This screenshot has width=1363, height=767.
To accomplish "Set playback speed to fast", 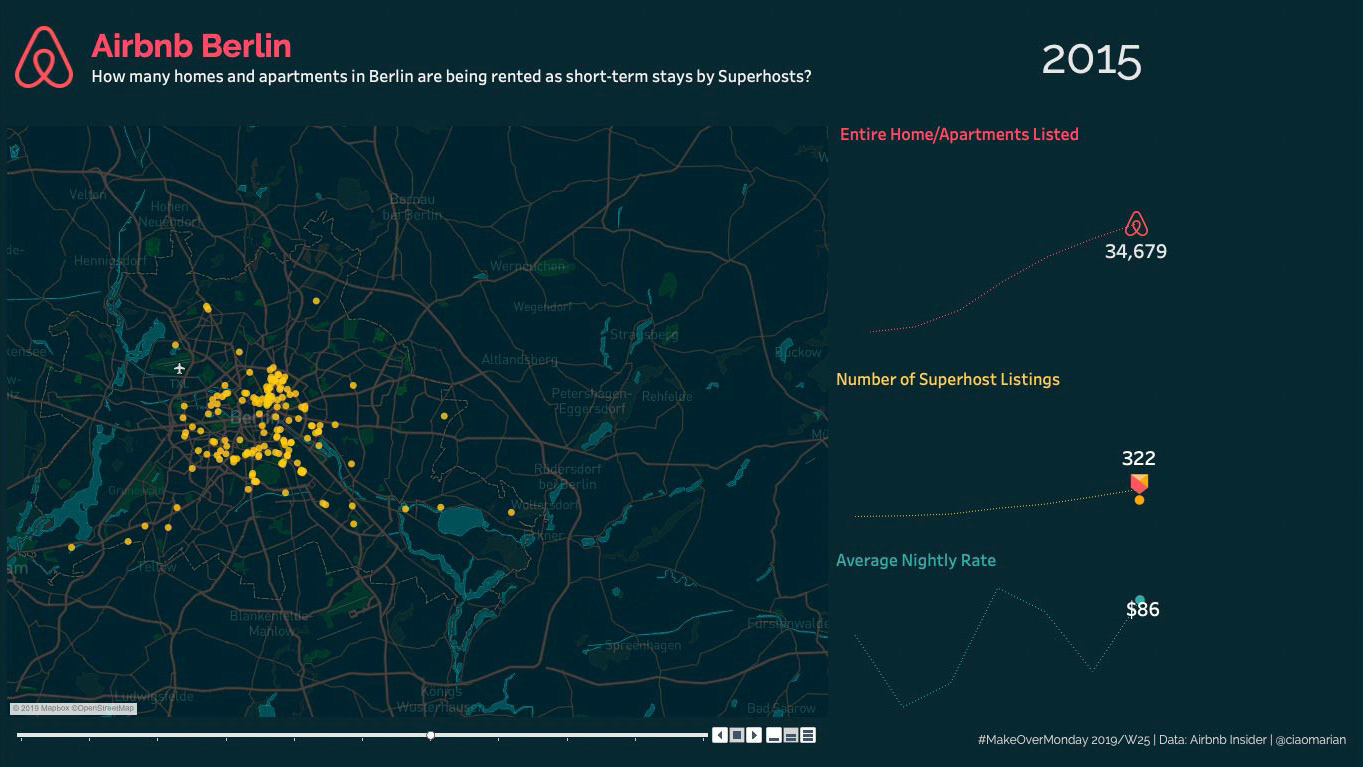I will click(808, 735).
